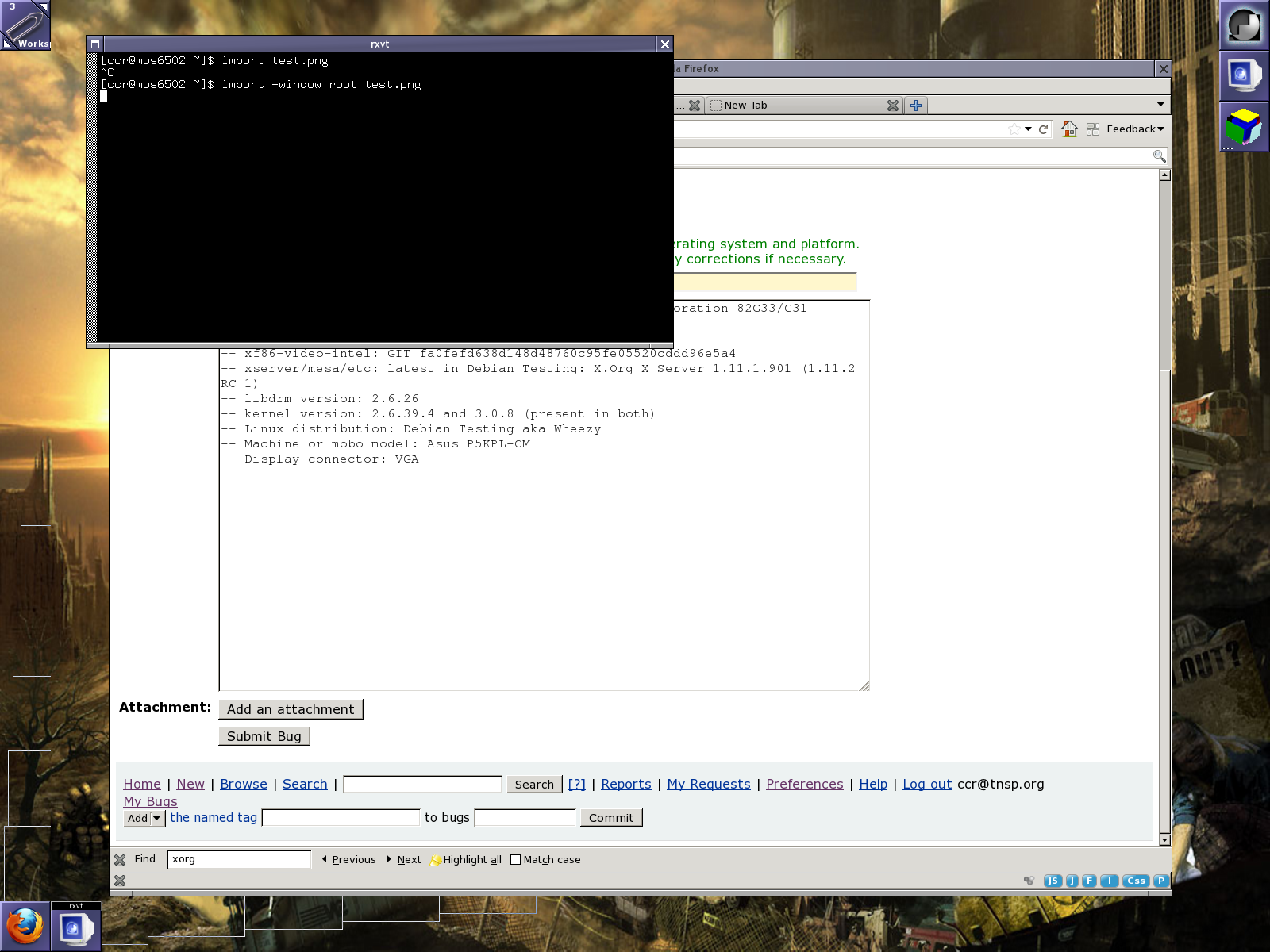This screenshot has height=952, width=1270.
Task: Close the find bar with its X icon
Action: (x=120, y=860)
